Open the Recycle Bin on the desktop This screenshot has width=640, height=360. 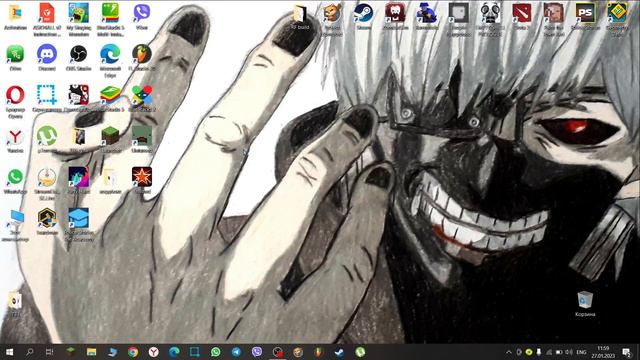coord(585,300)
